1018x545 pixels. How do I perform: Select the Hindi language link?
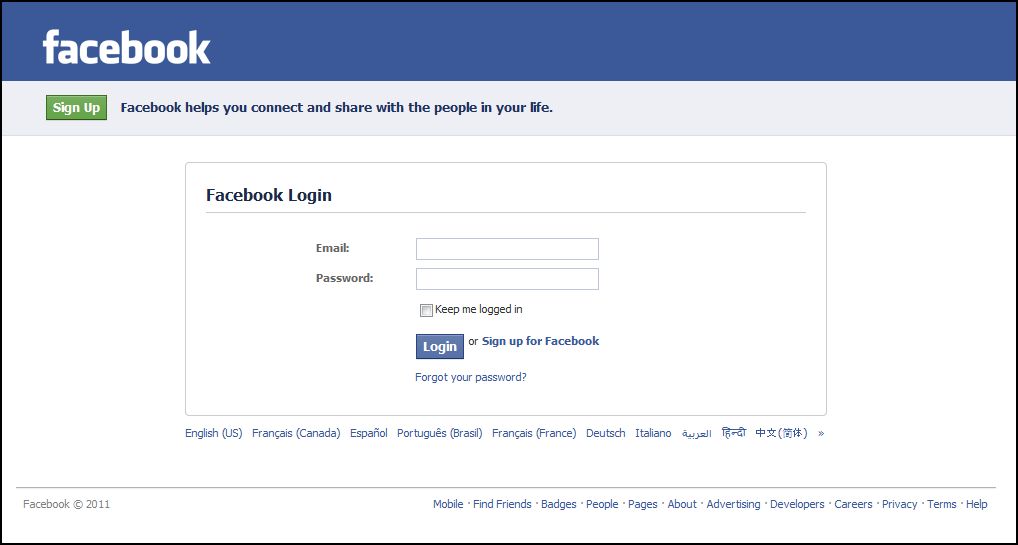pyautogui.click(x=734, y=433)
